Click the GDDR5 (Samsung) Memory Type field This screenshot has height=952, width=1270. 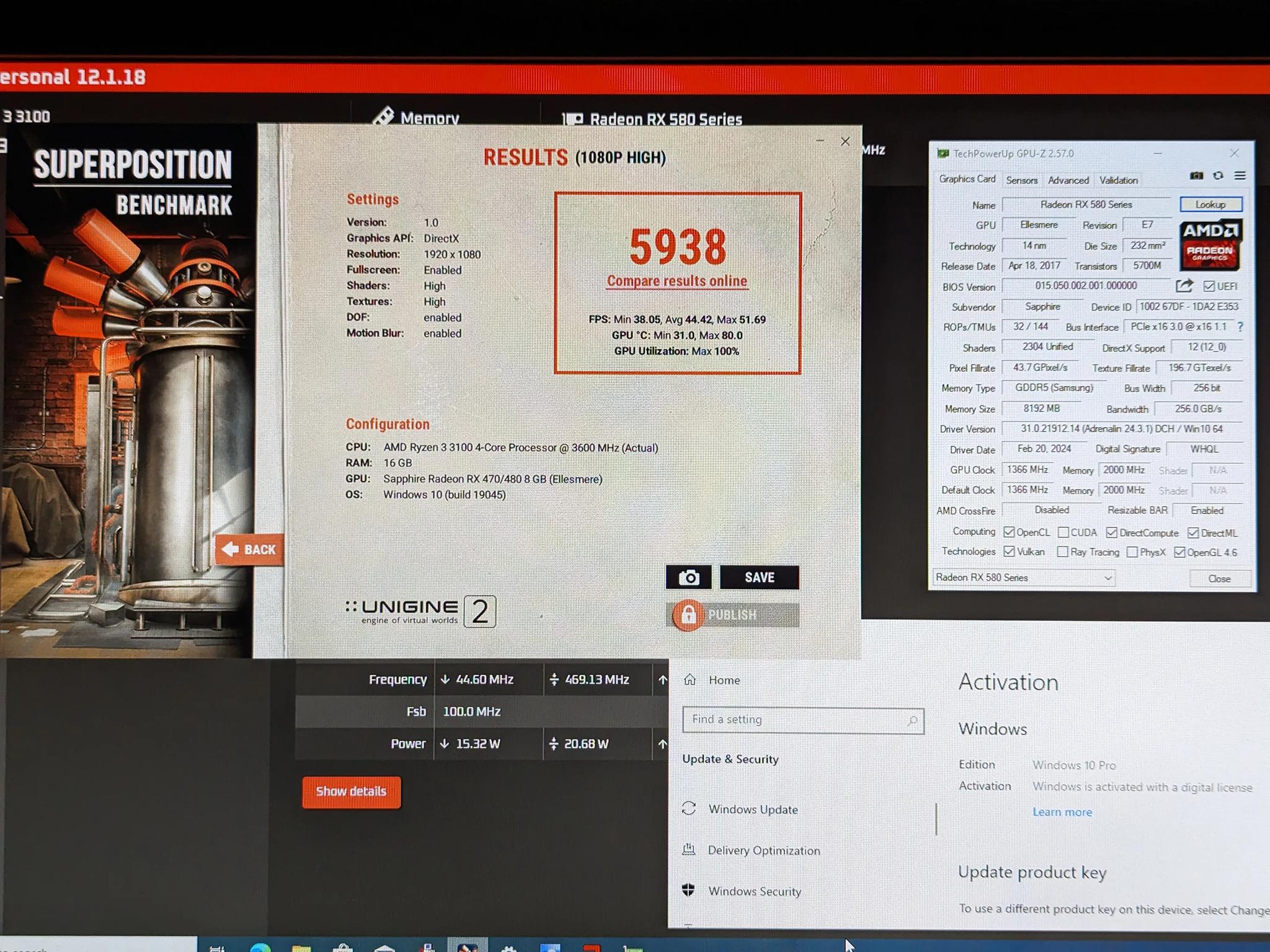click(x=1054, y=388)
